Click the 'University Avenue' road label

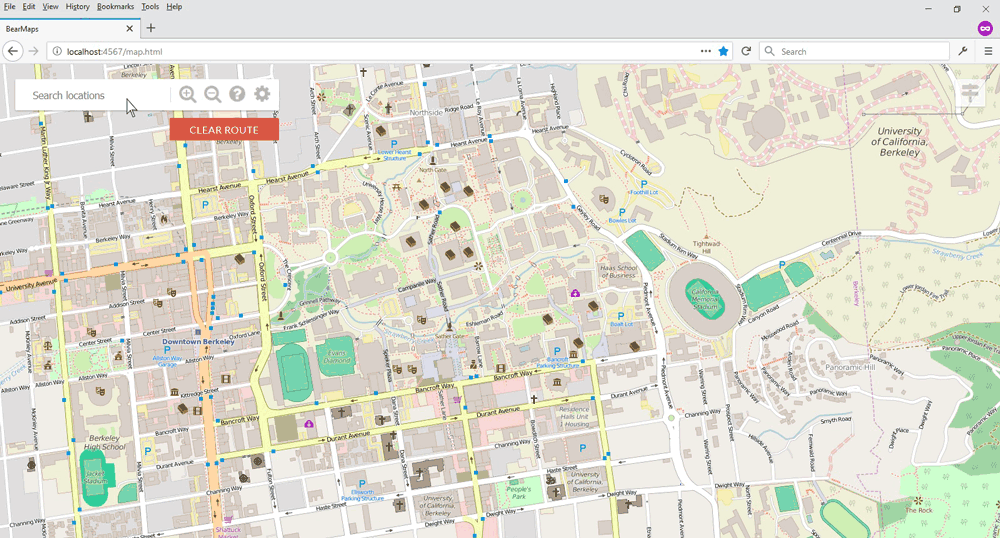pos(31,285)
